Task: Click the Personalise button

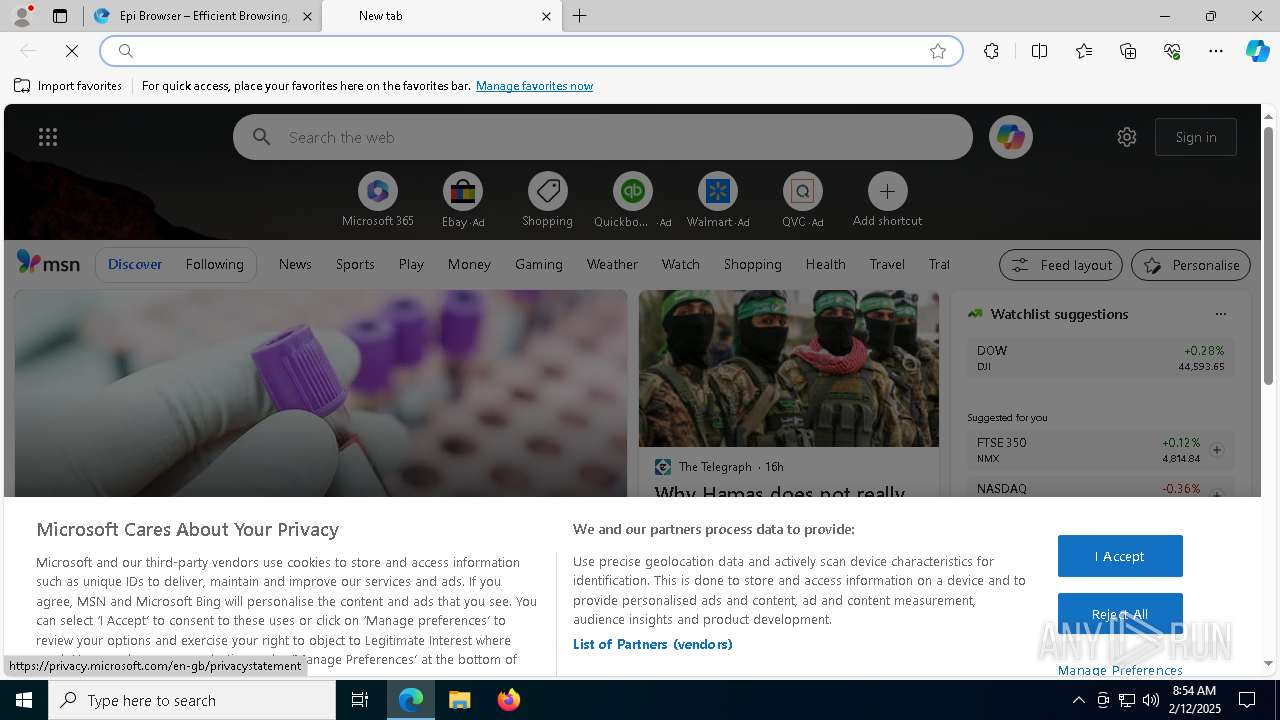Action: (x=1191, y=265)
